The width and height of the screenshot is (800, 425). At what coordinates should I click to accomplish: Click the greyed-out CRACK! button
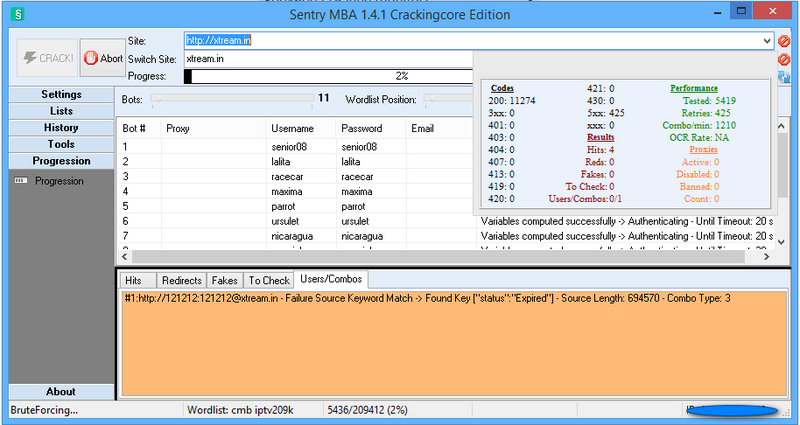47,58
